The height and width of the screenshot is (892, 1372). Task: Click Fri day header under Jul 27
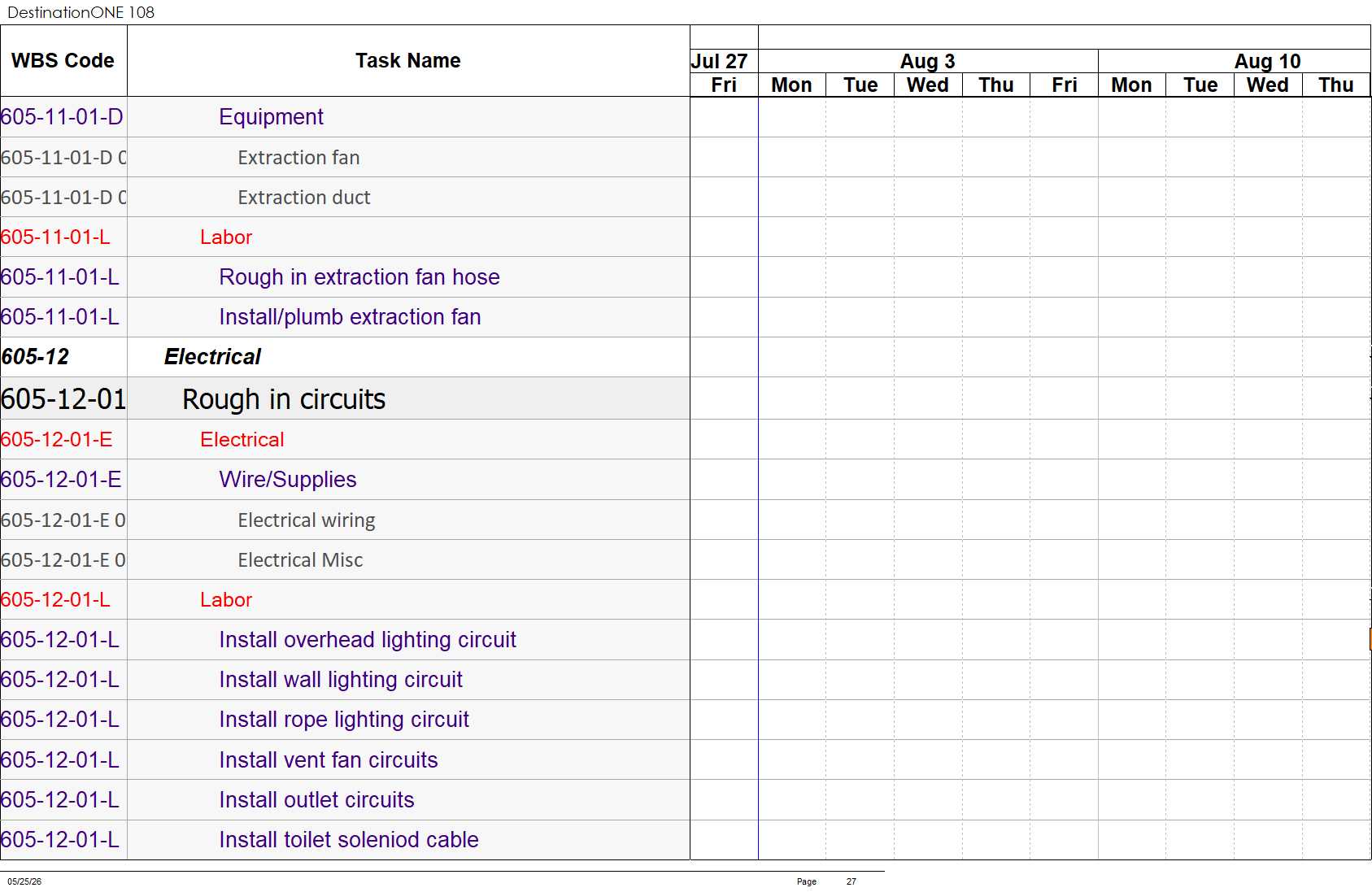tap(724, 85)
